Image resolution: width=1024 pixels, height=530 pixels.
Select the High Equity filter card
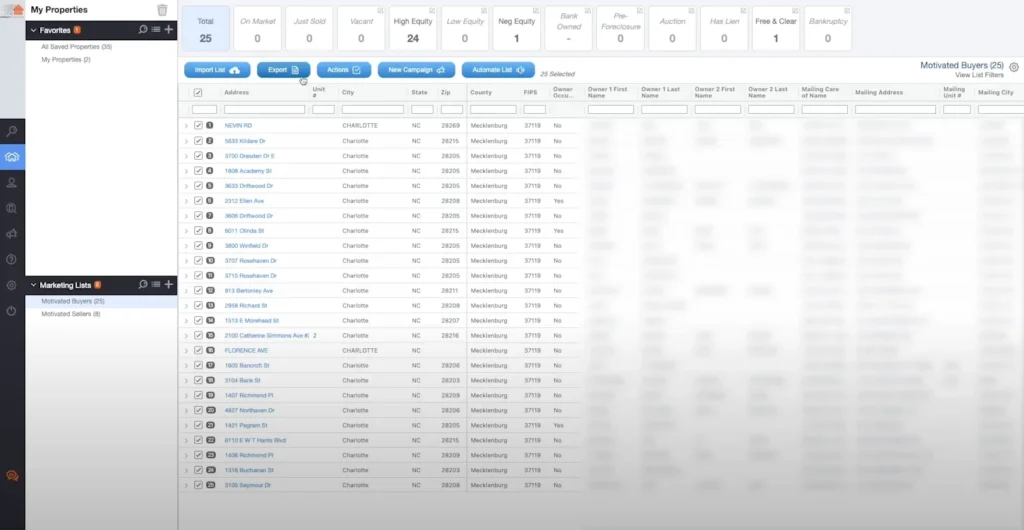(x=413, y=29)
